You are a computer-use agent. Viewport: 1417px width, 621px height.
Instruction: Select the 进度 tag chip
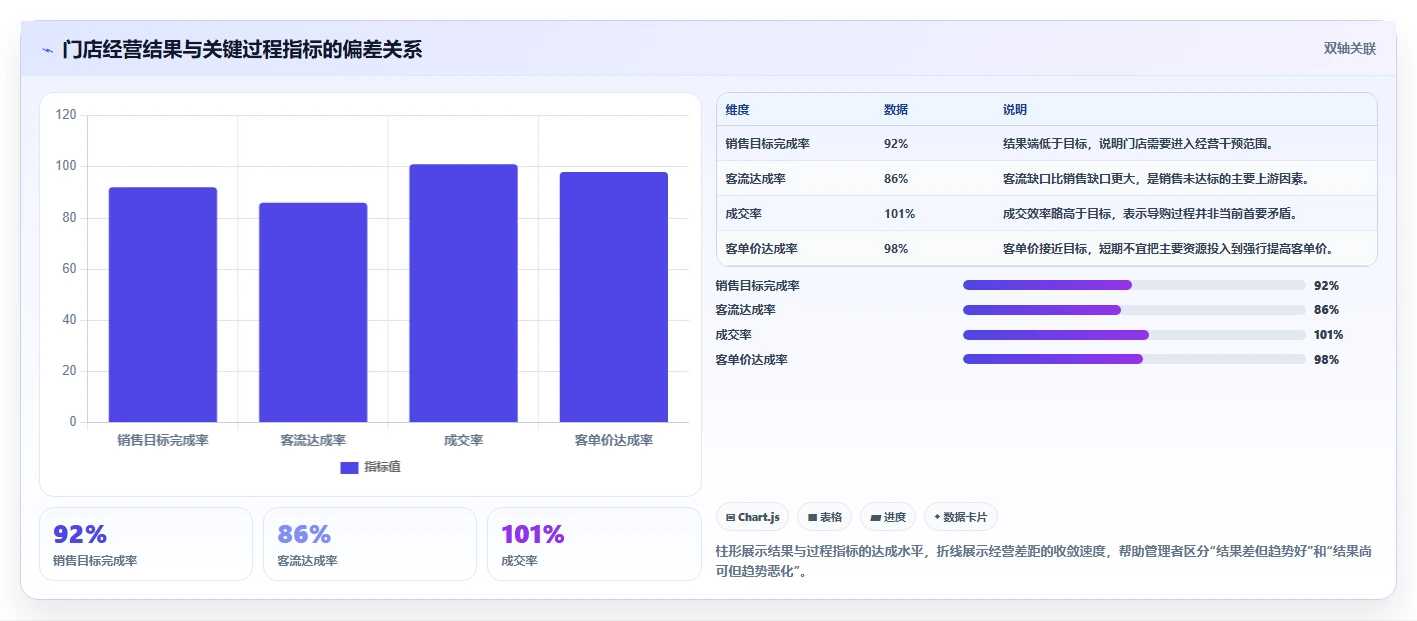coord(888,517)
